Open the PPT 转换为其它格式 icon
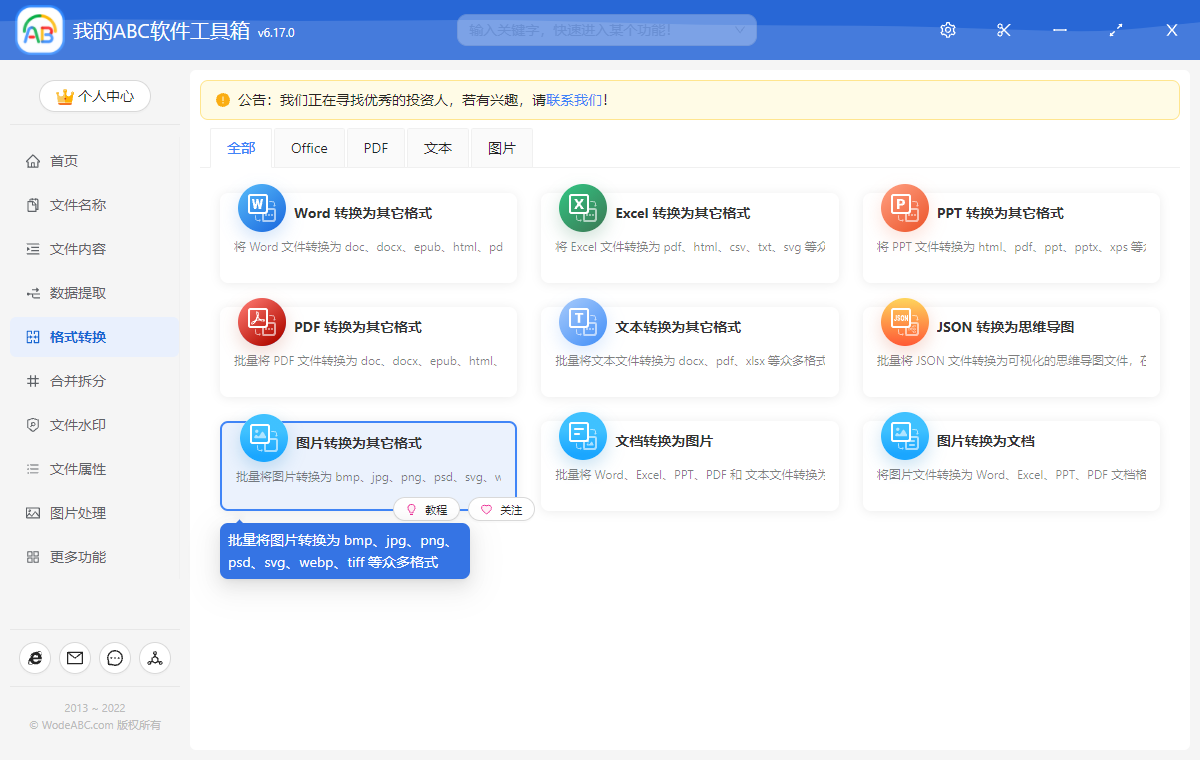 pyautogui.click(x=904, y=208)
